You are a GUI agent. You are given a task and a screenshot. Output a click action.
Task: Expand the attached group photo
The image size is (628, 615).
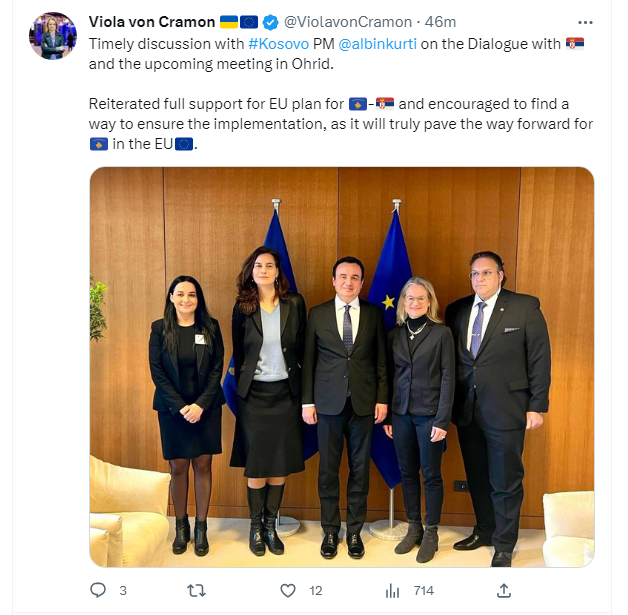tap(342, 367)
